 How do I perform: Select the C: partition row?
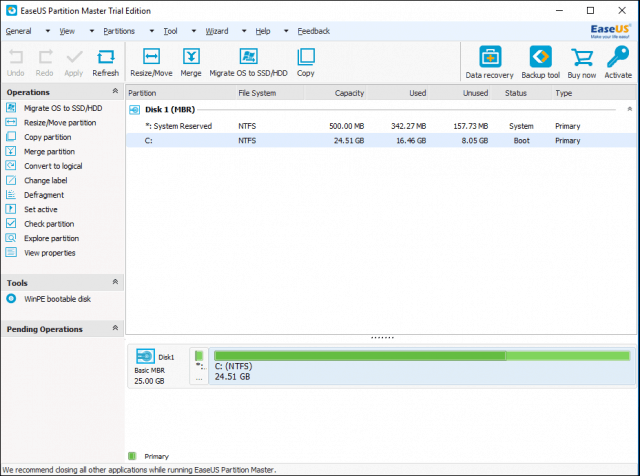tap(381, 140)
